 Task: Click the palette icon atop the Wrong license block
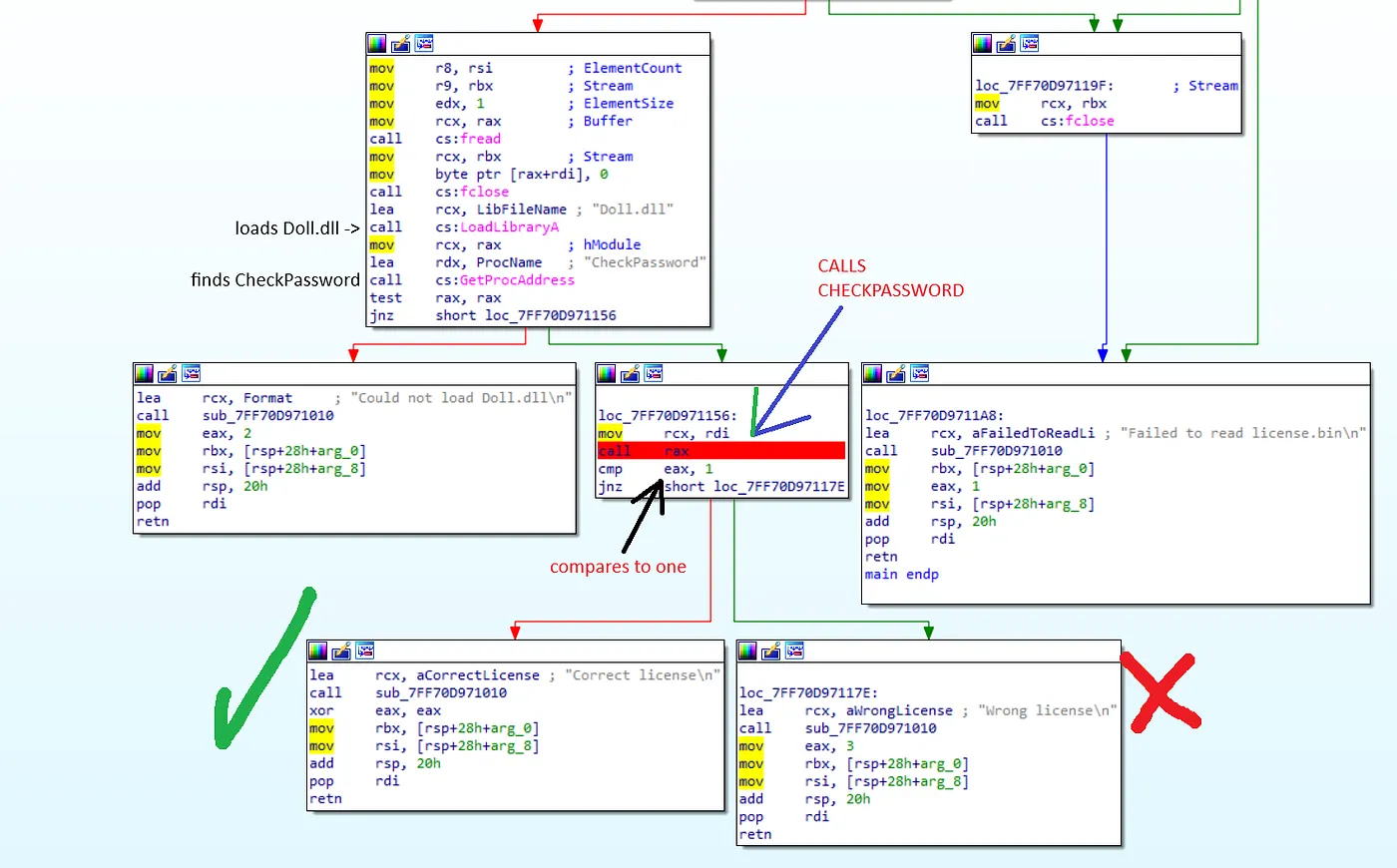(746, 651)
